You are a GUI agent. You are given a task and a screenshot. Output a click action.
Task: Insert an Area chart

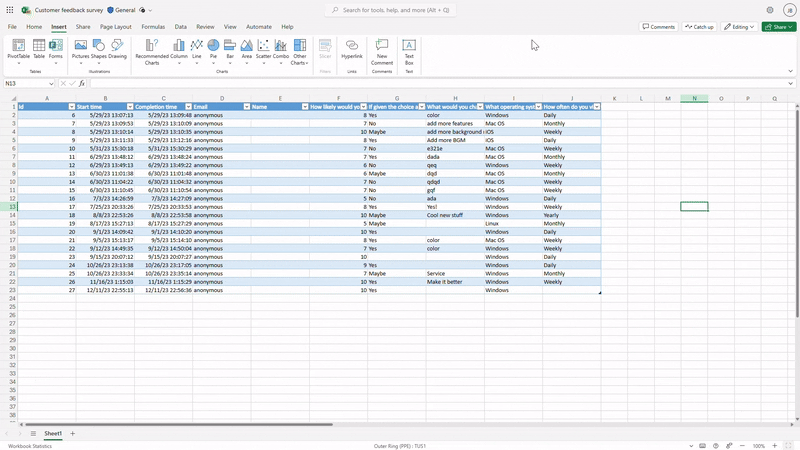[x=246, y=51]
